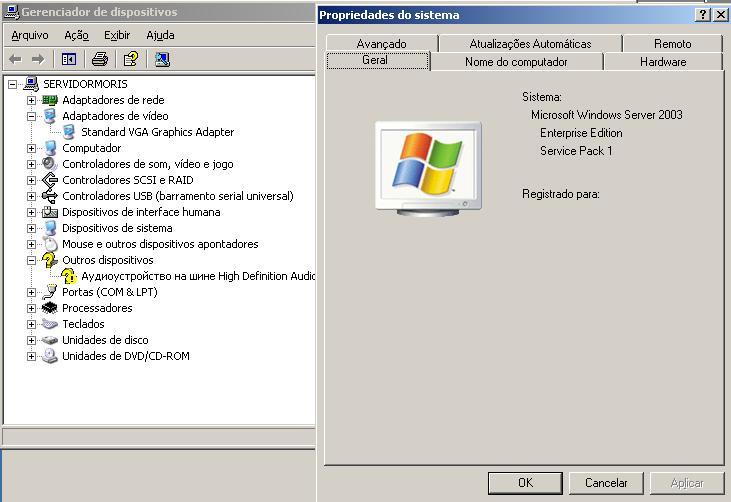Expand the Computador node

[x=31, y=148]
